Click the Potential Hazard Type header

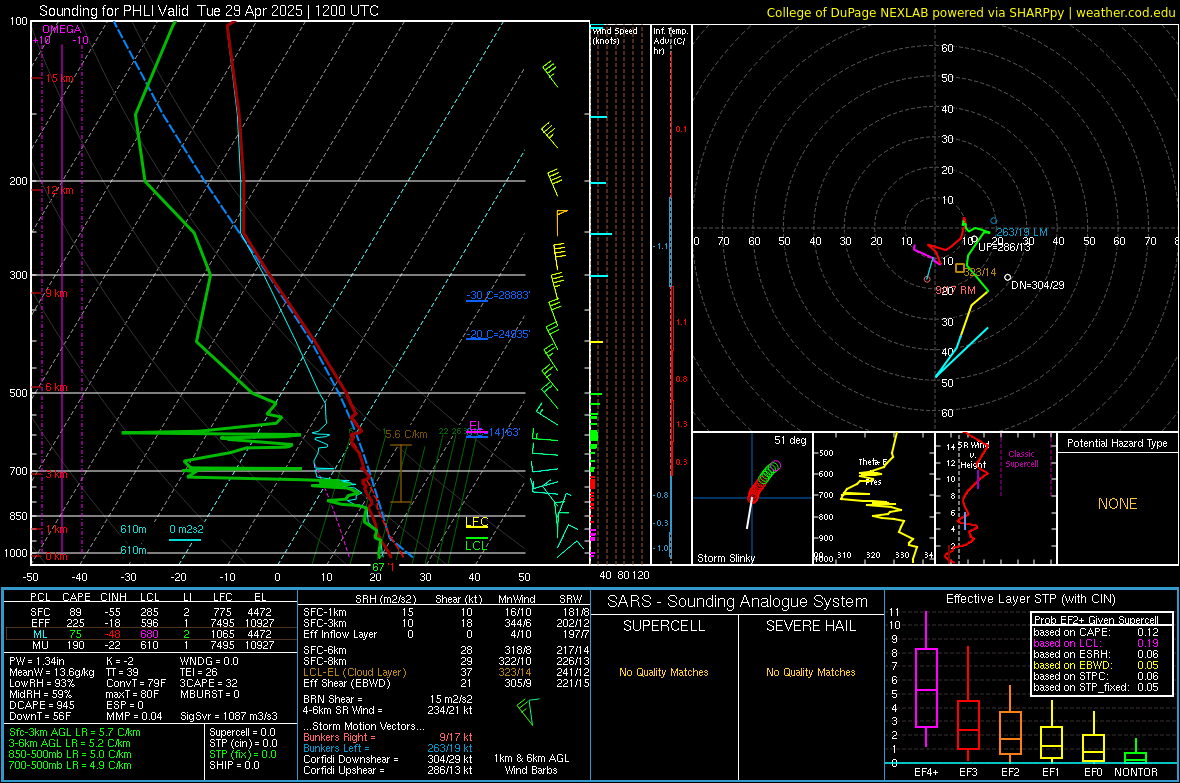(x=1117, y=443)
